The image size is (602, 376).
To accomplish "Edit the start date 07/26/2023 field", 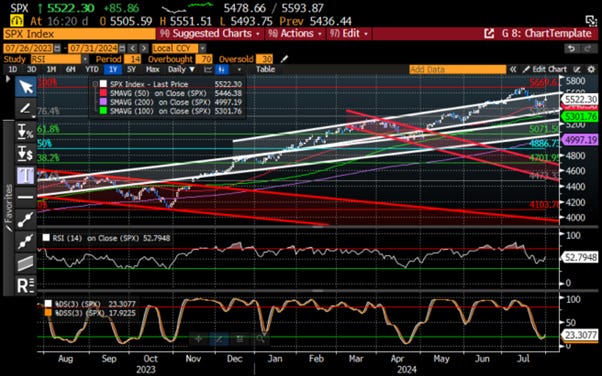I will coord(28,48).
